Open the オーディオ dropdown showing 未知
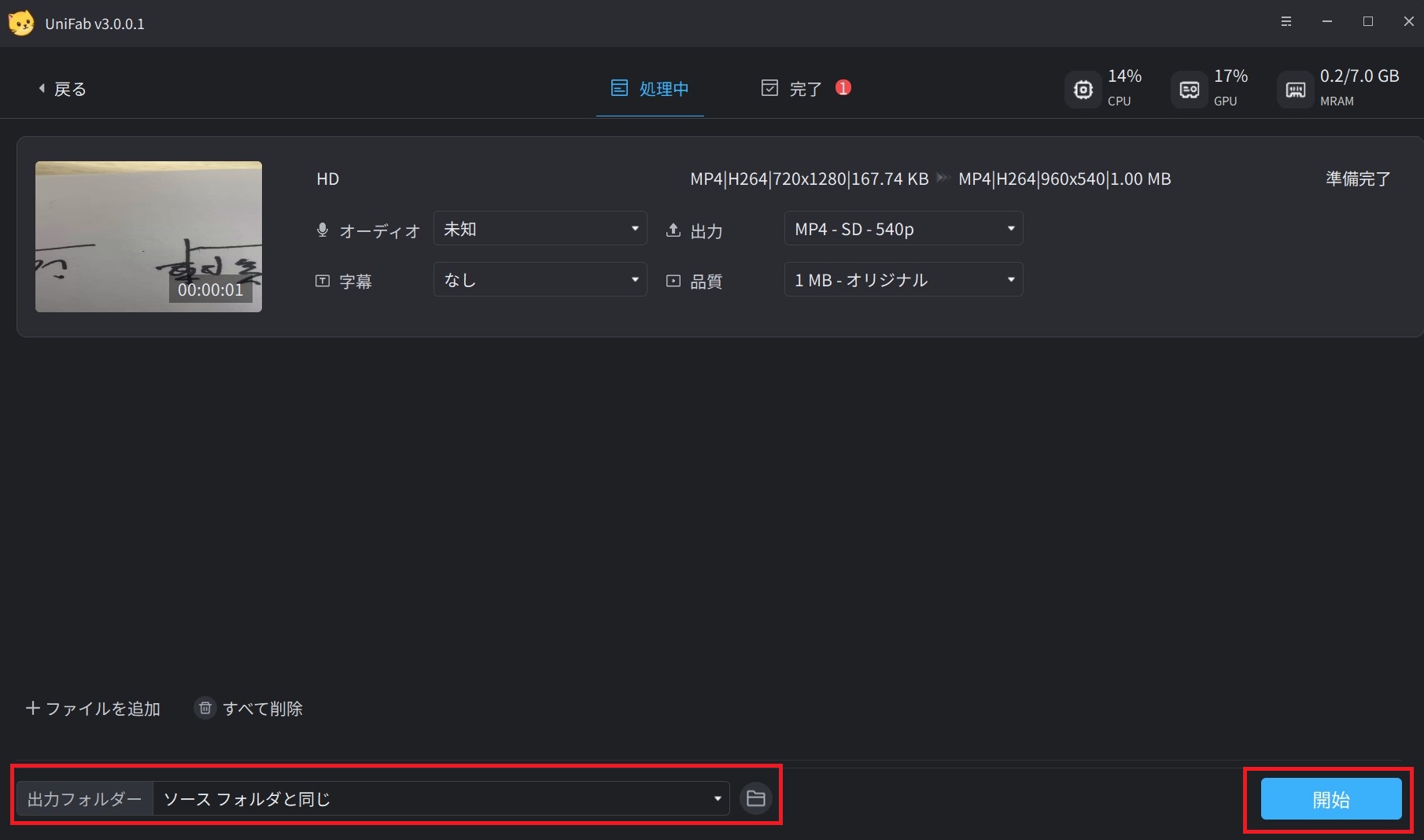 click(x=540, y=229)
